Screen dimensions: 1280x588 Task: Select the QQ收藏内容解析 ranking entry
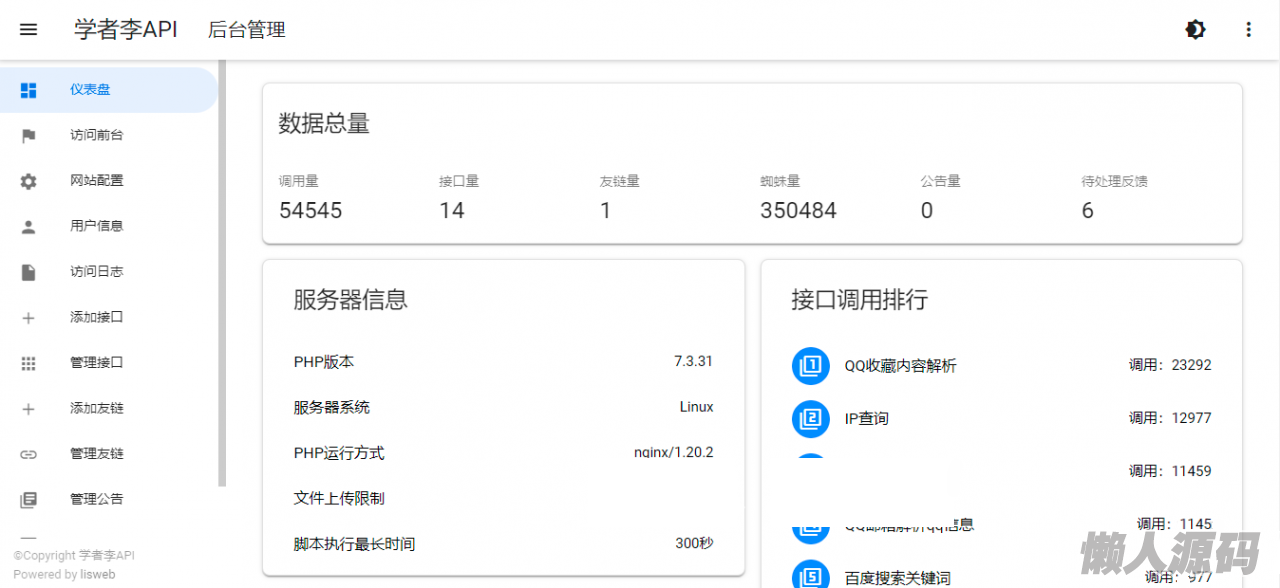tap(900, 366)
